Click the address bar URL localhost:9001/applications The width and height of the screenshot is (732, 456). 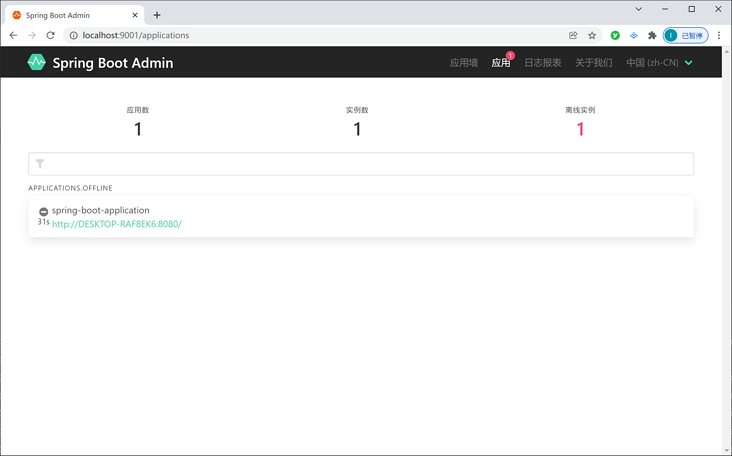pos(136,35)
